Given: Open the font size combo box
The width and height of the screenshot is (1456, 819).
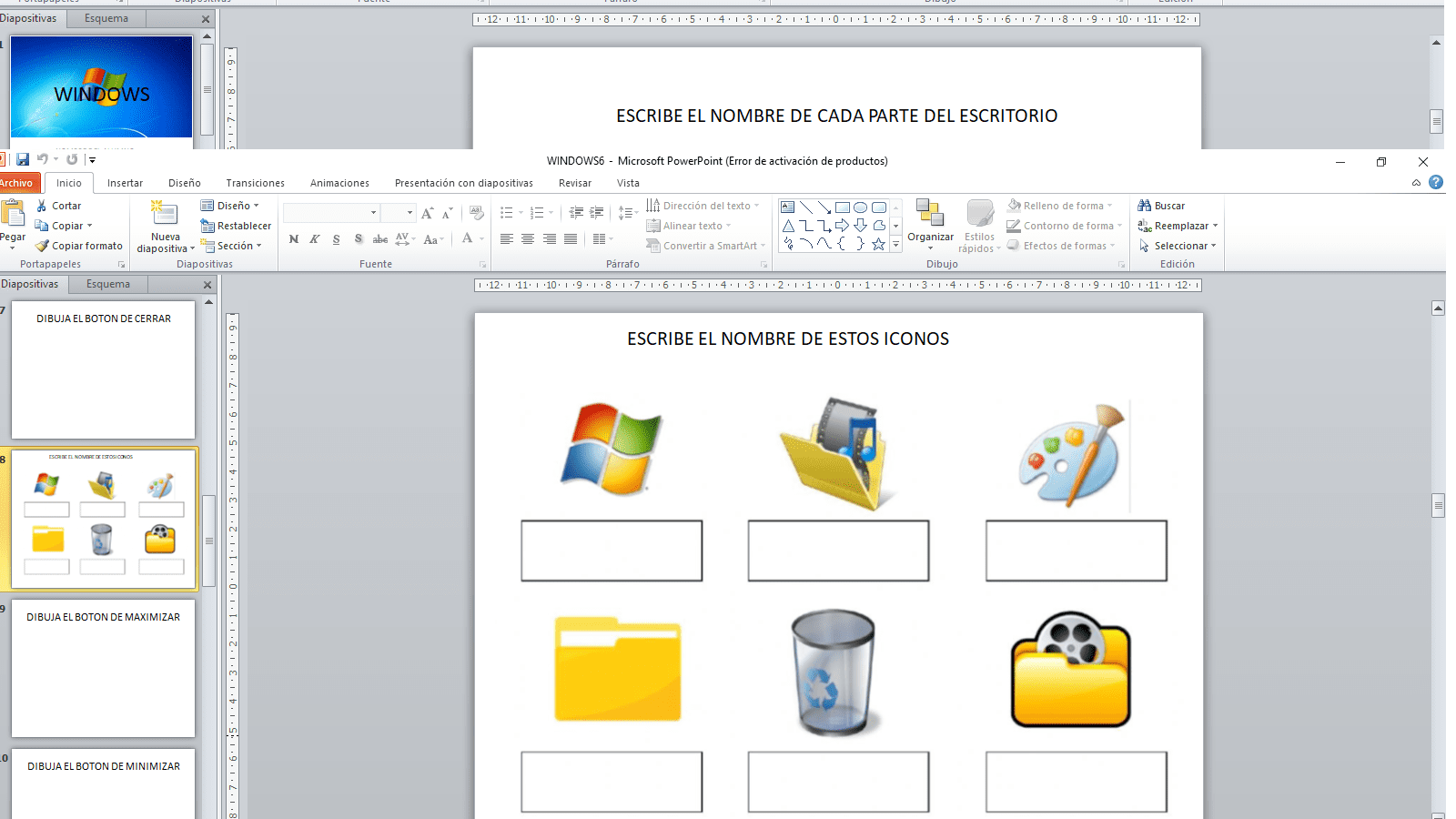Looking at the screenshot, I should click(398, 213).
